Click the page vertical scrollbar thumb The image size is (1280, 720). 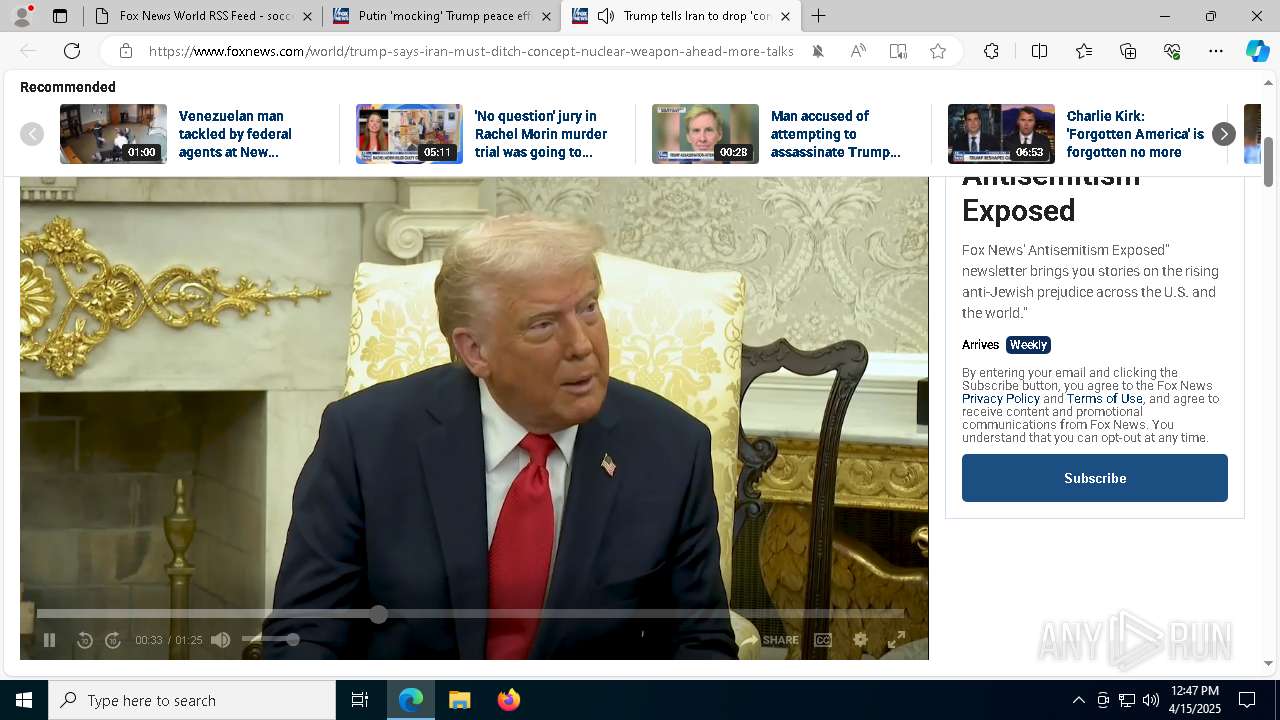click(1269, 161)
